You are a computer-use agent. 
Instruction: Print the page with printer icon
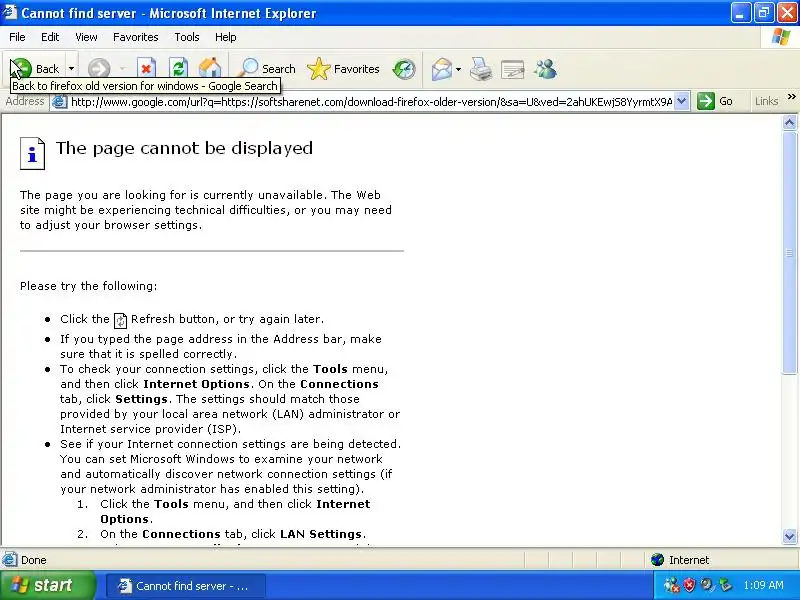[481, 69]
